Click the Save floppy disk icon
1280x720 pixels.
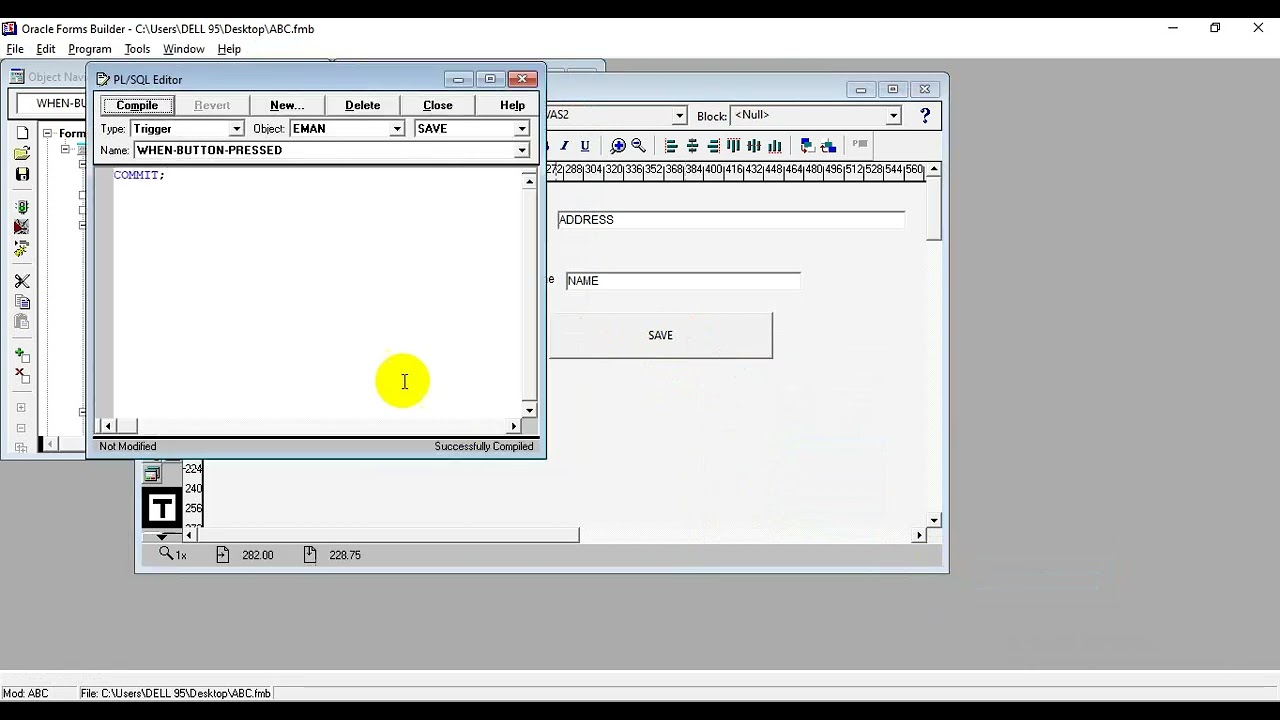[22, 174]
